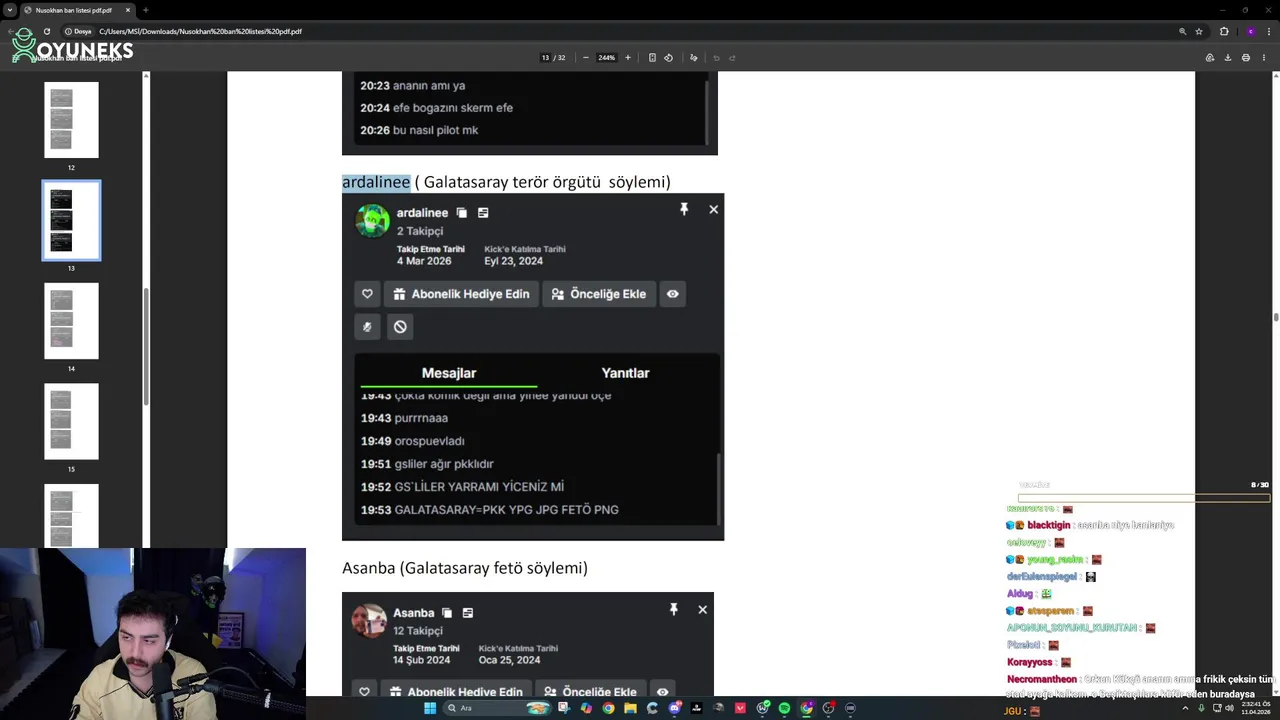The image size is (1280, 720).
Task: Click the ardalinee card pin icon
Action: click(x=684, y=209)
